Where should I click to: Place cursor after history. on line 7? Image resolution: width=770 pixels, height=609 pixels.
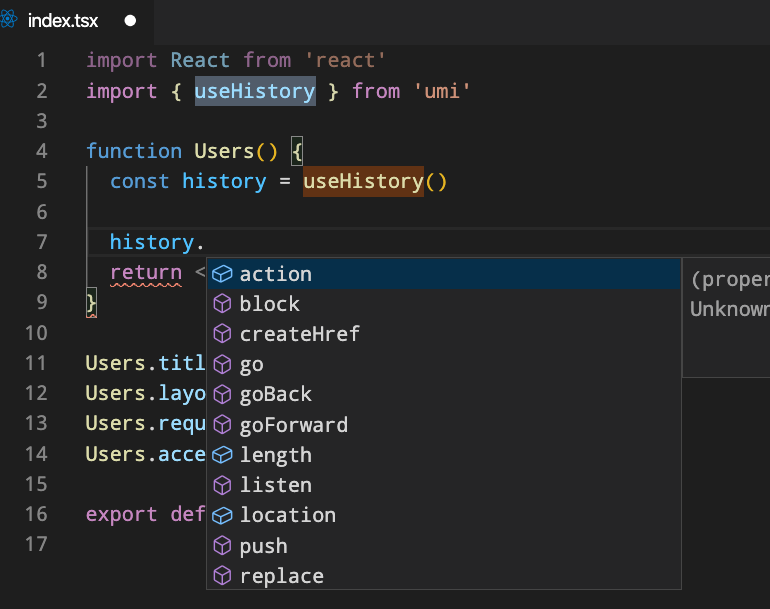click(x=205, y=242)
